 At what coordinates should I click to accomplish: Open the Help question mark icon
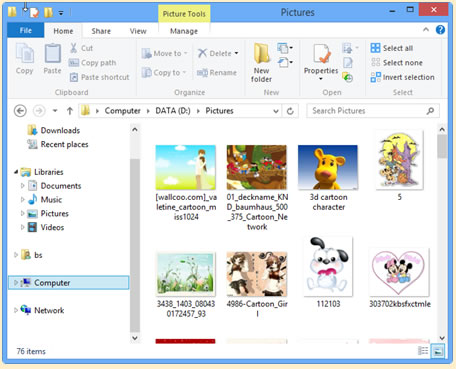click(440, 30)
